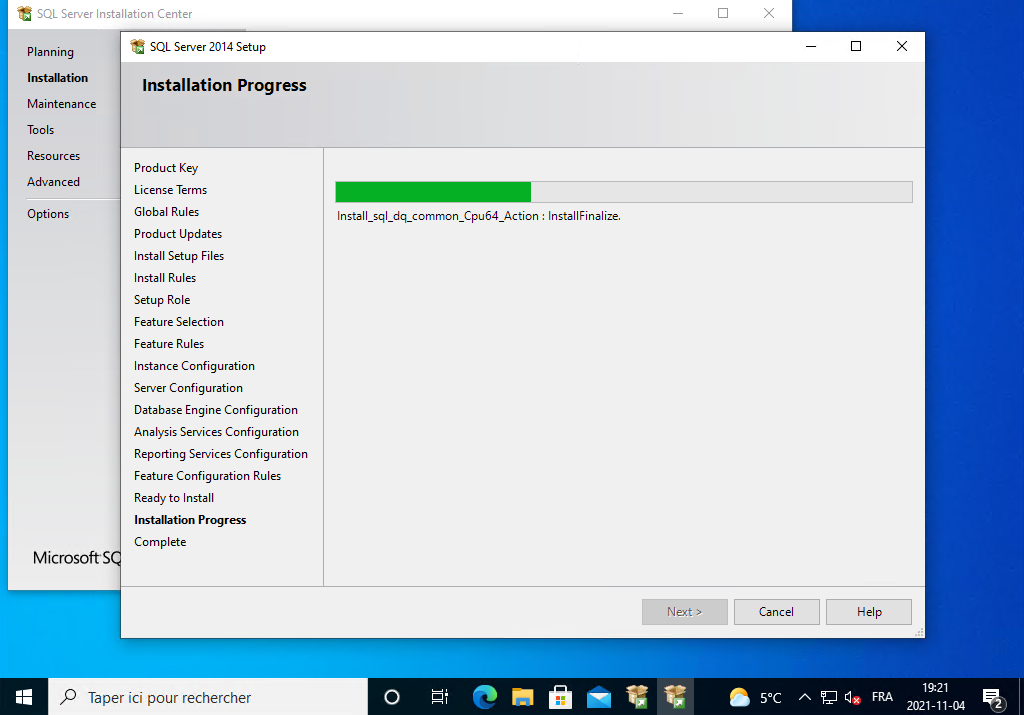Select Planning in Installation Center sidebar
Image resolution: width=1024 pixels, height=715 pixels.
point(50,52)
